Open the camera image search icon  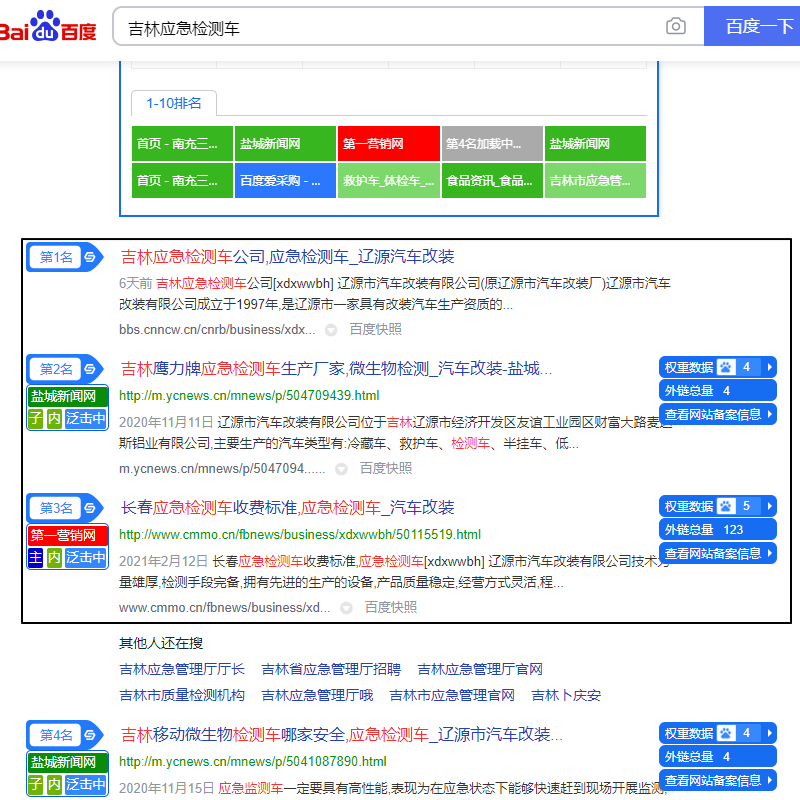[x=676, y=26]
